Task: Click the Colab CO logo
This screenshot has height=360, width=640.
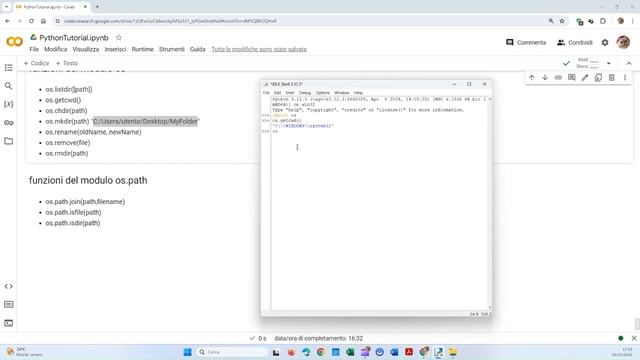Action: [14, 42]
